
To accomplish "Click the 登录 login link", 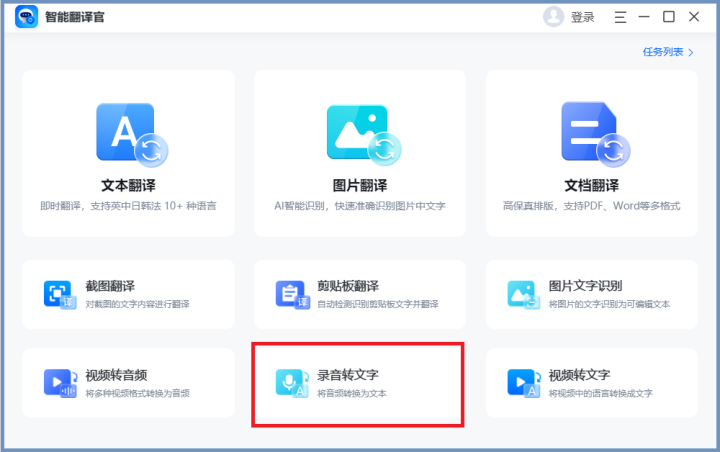I will tap(582, 17).
